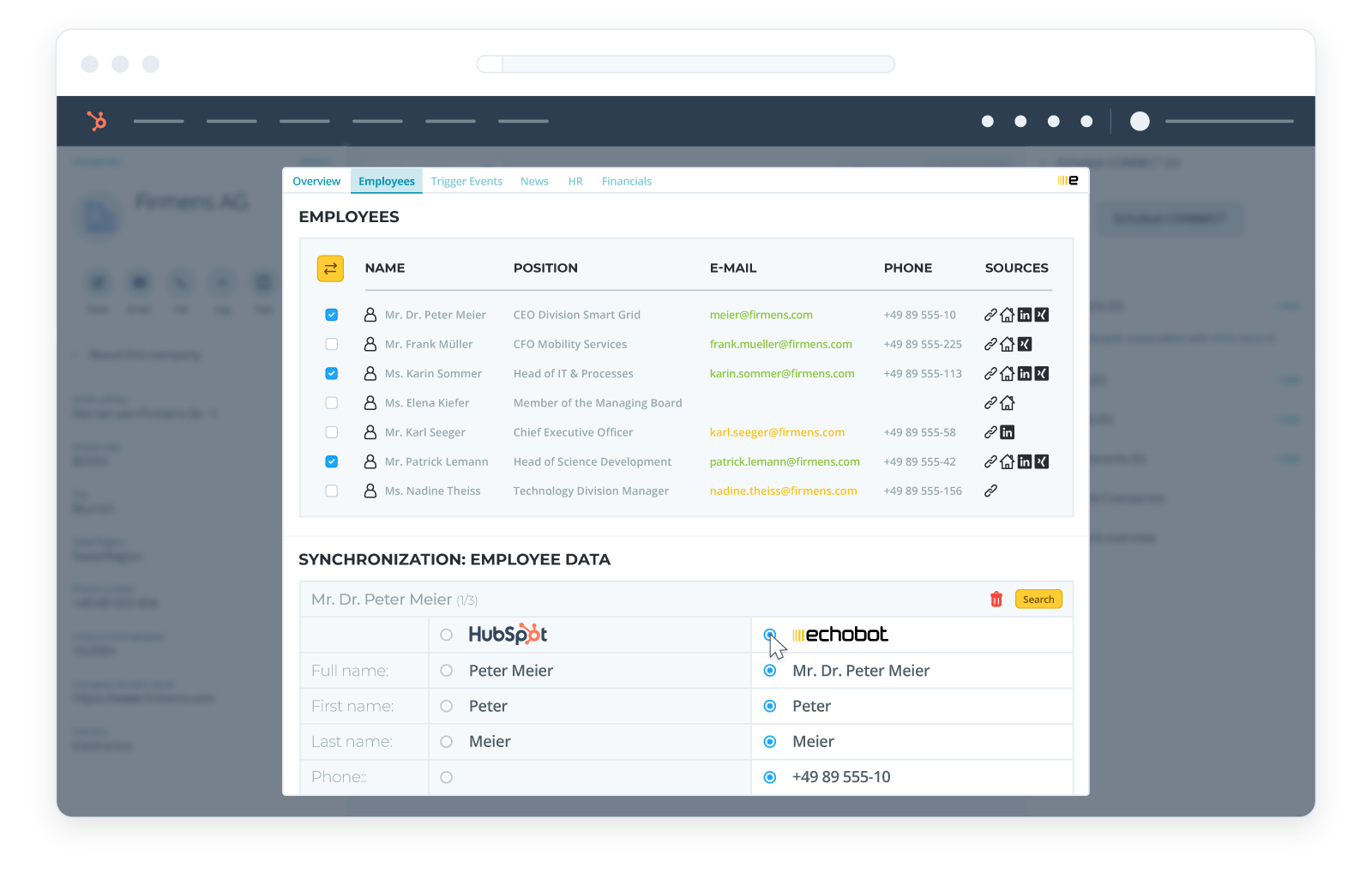Image resolution: width=1372 pixels, height=874 pixels.
Task: Click the link icon for Nadine Theiss
Action: (991, 491)
